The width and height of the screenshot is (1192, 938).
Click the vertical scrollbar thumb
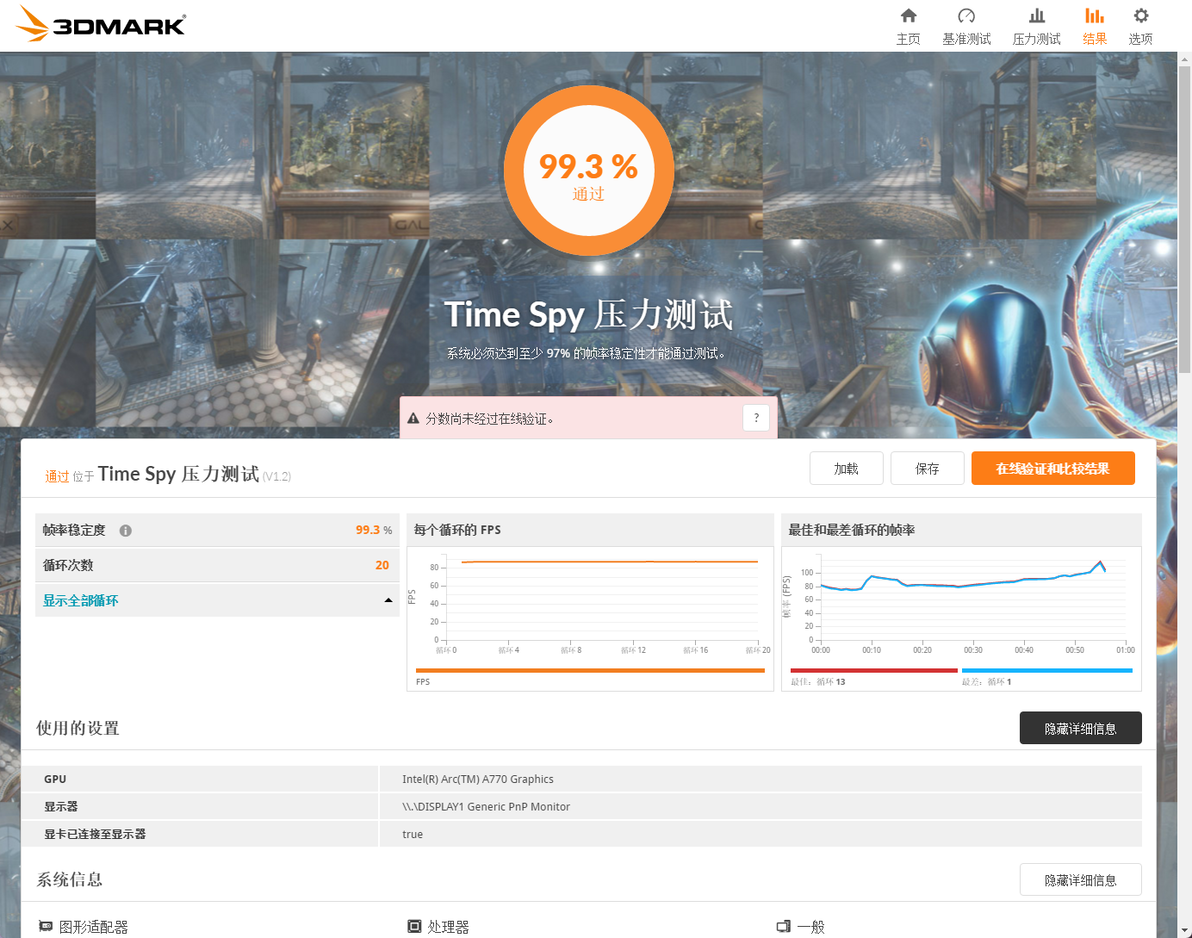(x=1184, y=220)
